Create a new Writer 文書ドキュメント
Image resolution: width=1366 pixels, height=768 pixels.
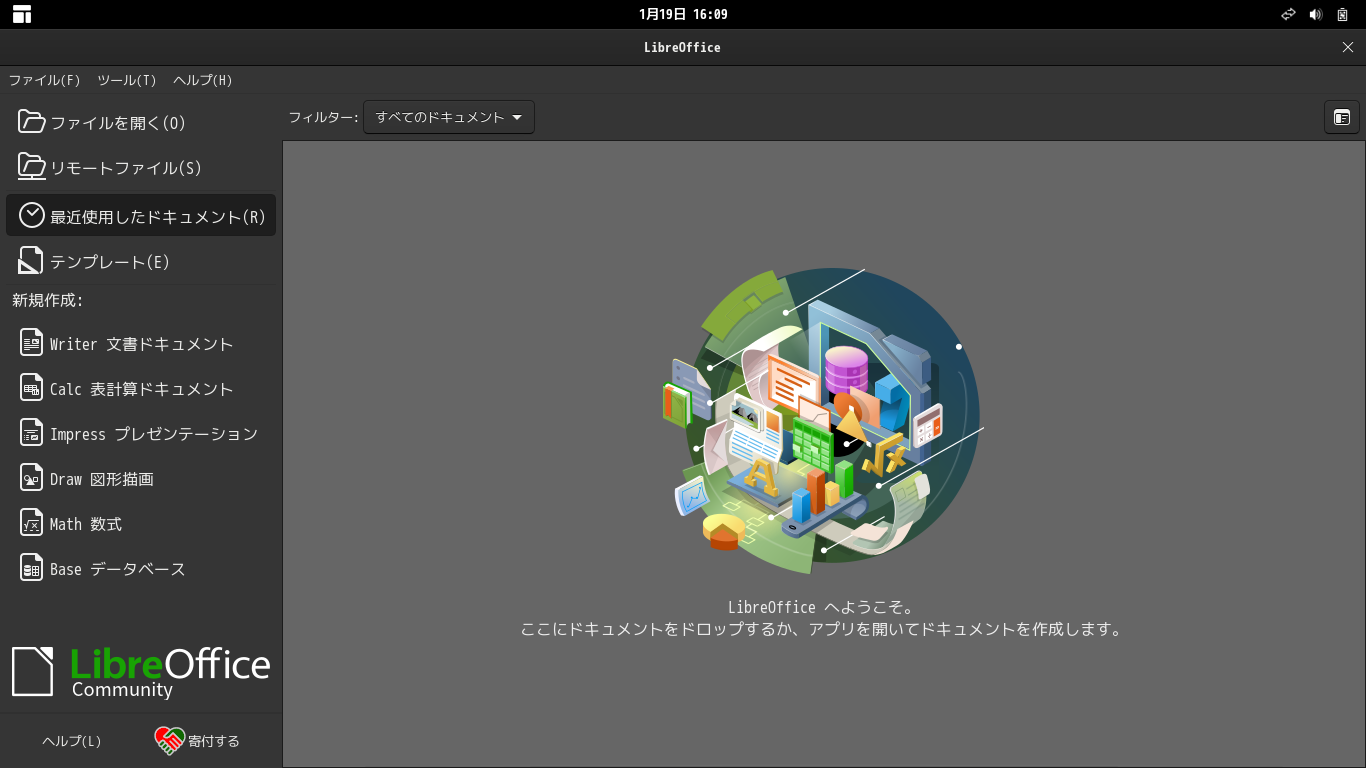tap(141, 344)
